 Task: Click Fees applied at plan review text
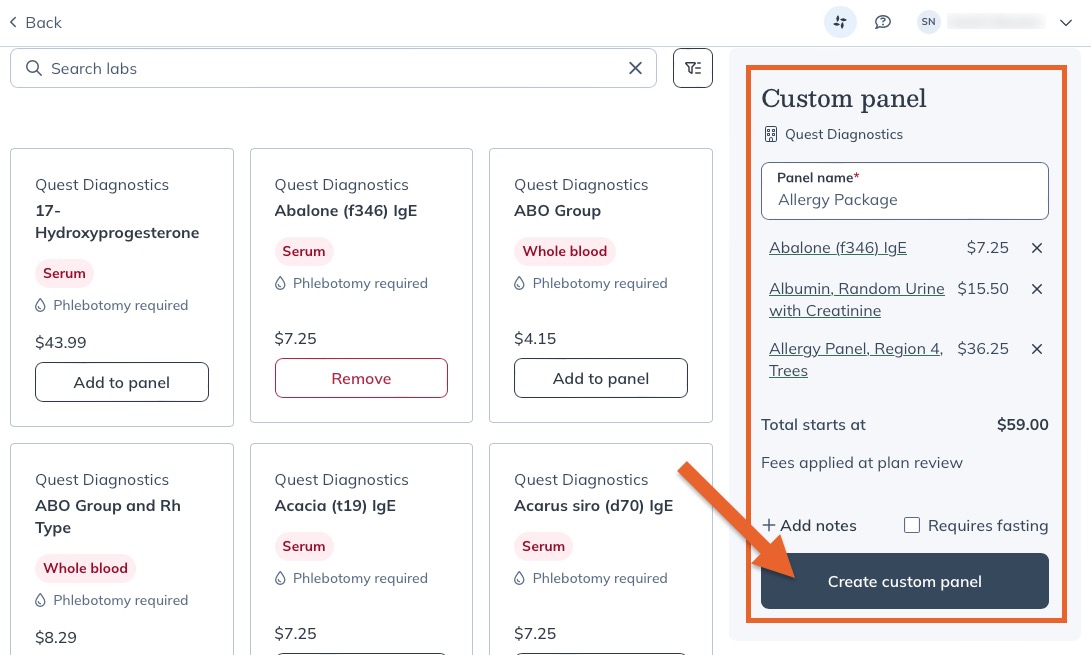(x=861, y=463)
